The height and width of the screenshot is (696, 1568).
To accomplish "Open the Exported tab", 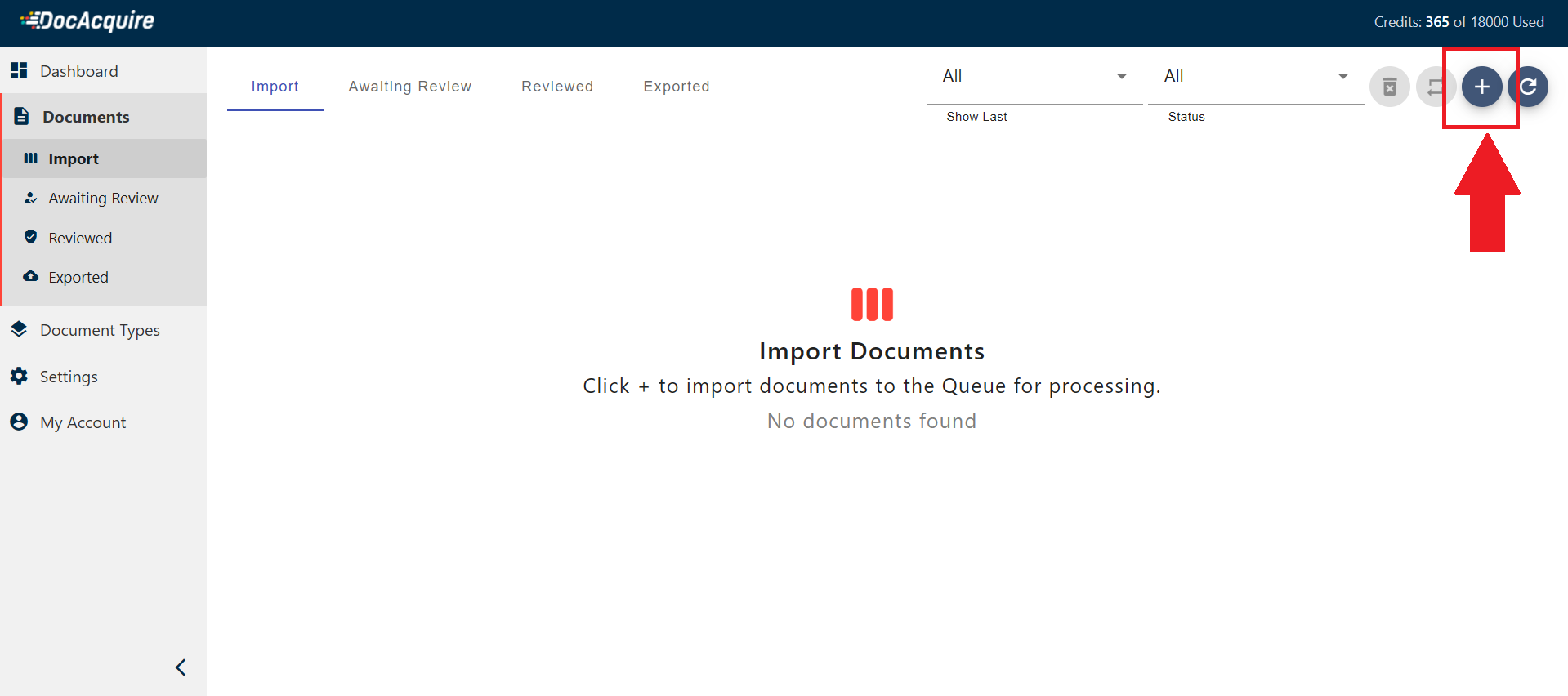I will pyautogui.click(x=676, y=87).
